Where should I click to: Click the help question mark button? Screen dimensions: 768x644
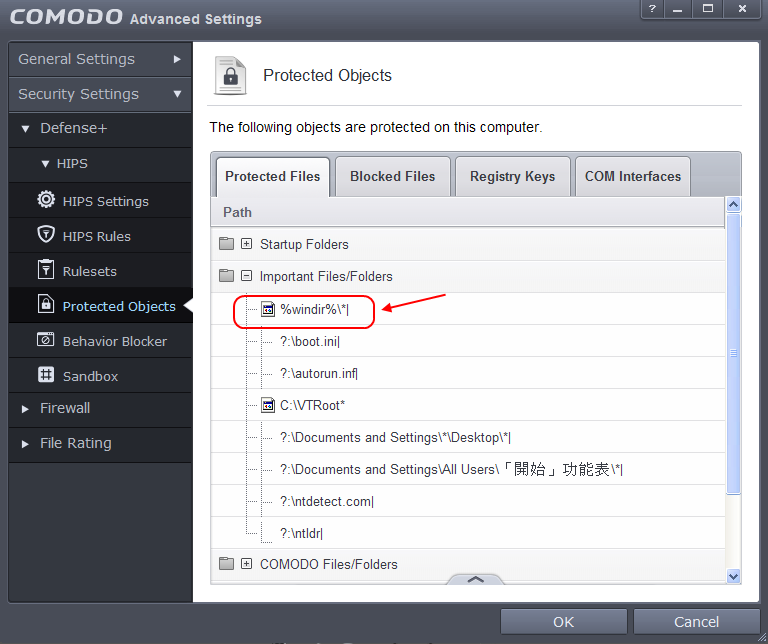pyautogui.click(x=652, y=9)
